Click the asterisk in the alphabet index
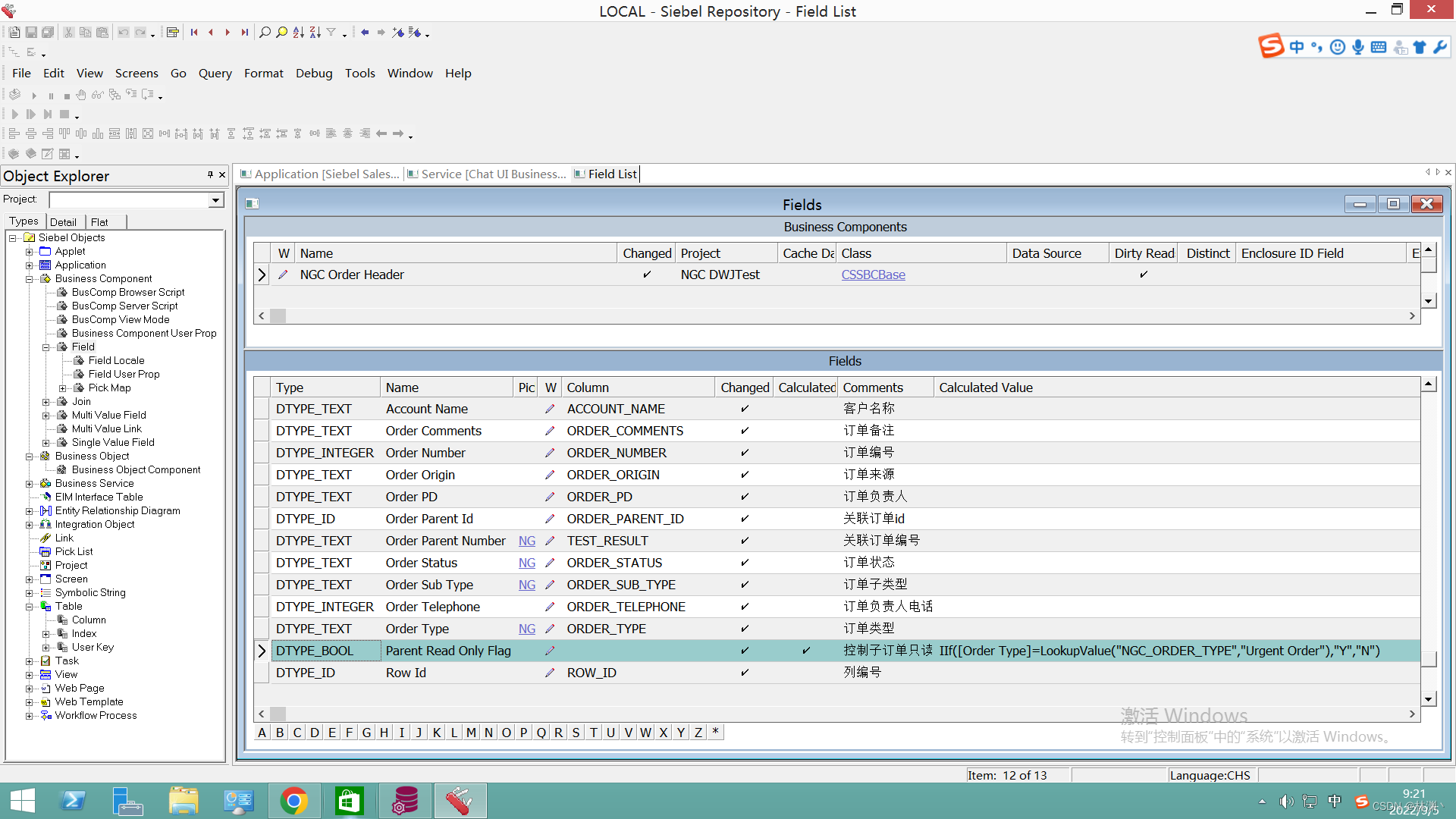The height and width of the screenshot is (819, 1456). pos(715,733)
